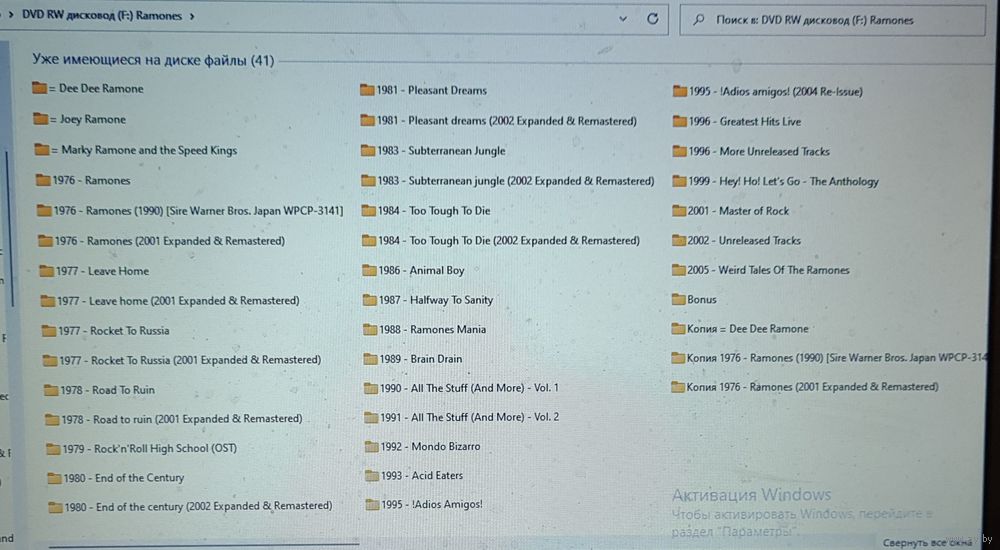Click folder icon of '1989 - Brain Drain'
1000x550 pixels.
pyautogui.click(x=371, y=359)
